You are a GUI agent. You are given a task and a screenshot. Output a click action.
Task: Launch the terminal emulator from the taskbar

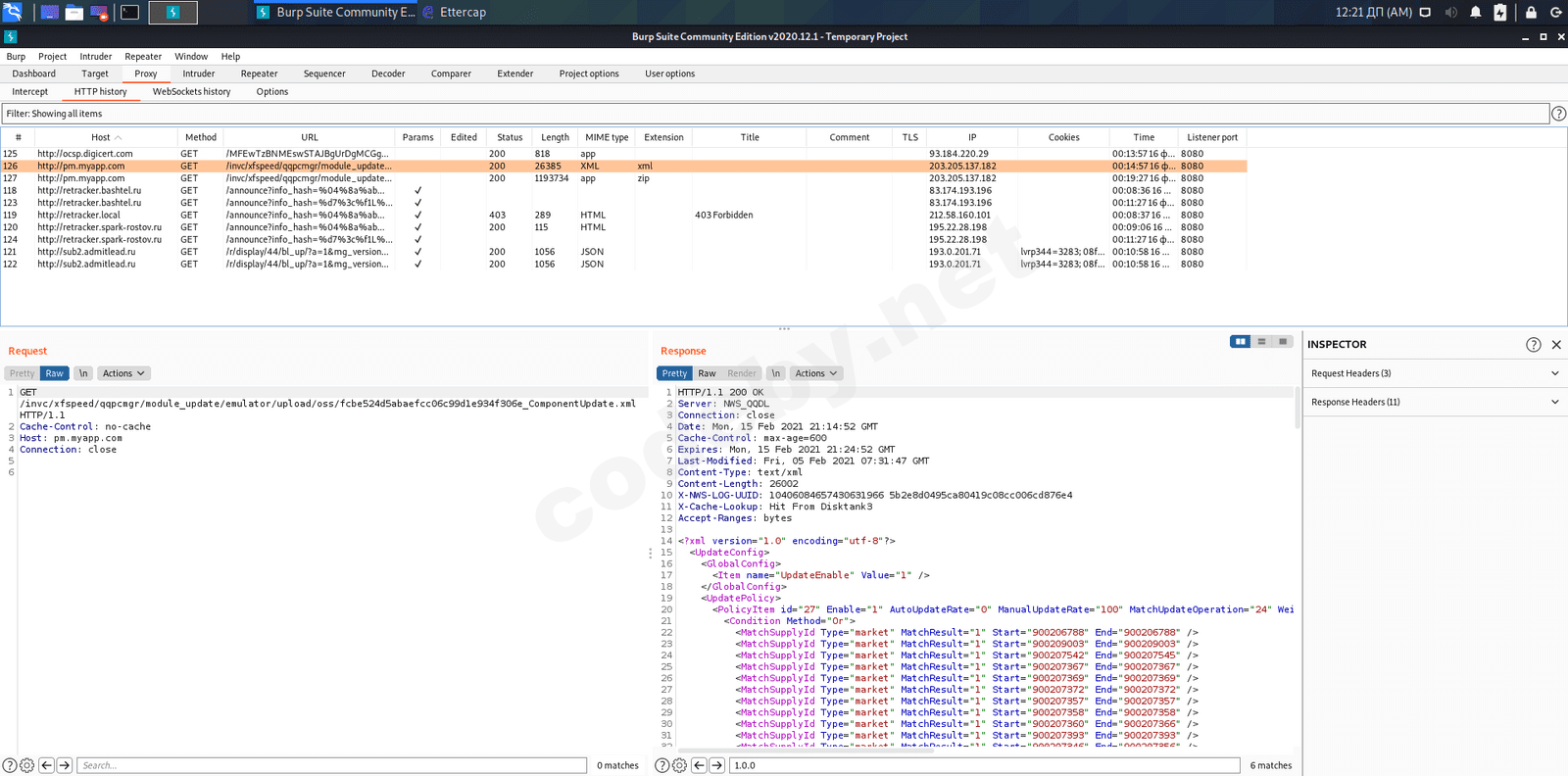[129, 12]
